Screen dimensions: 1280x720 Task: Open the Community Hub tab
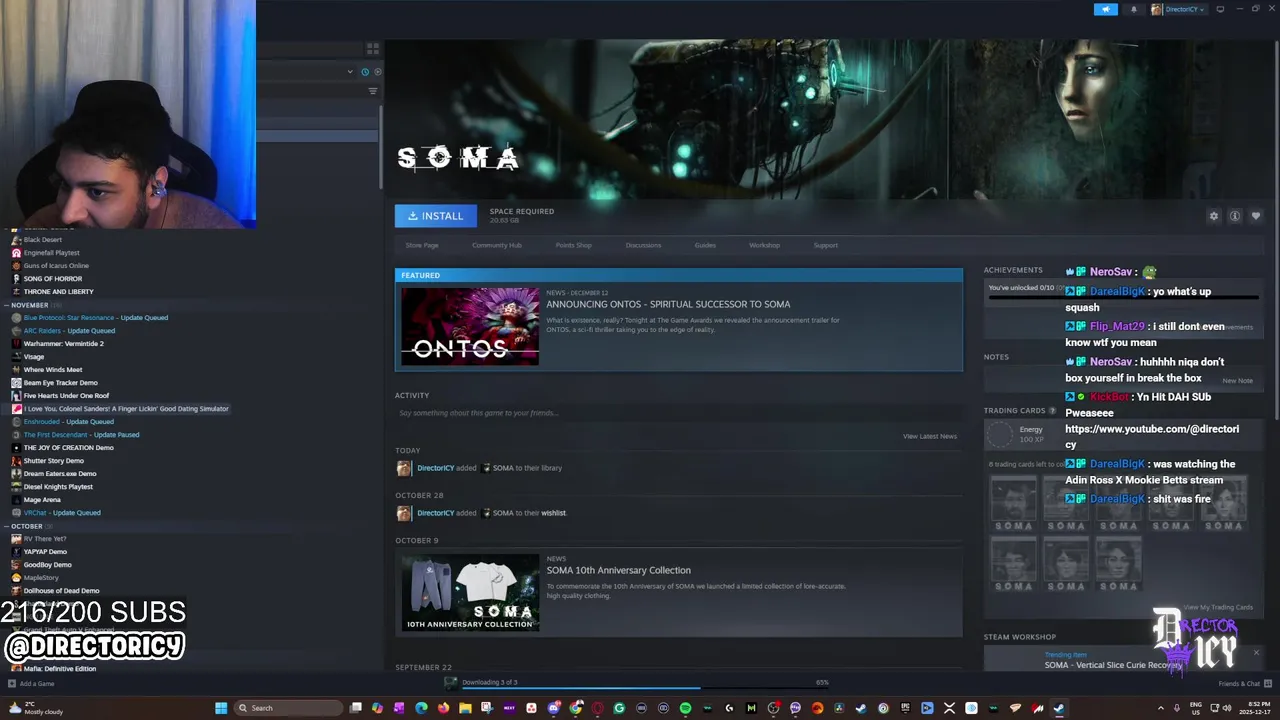coord(497,245)
